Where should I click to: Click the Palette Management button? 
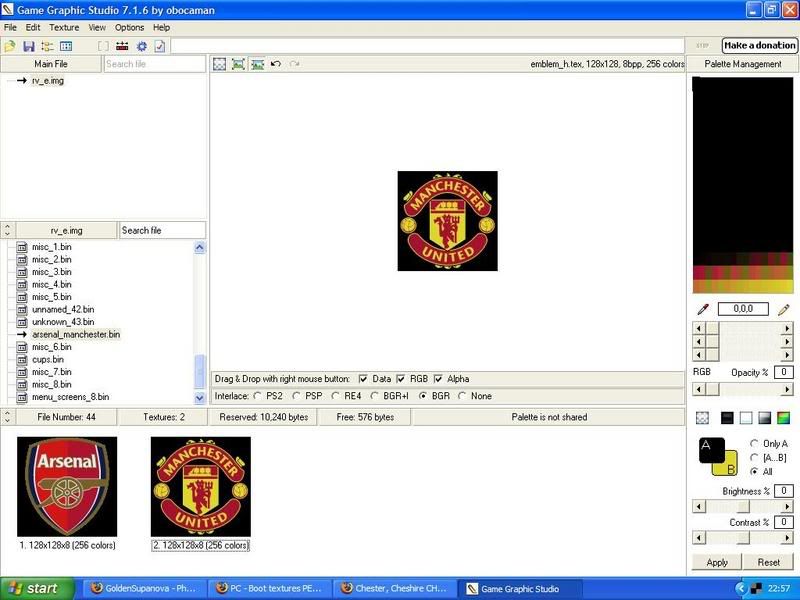[x=743, y=64]
